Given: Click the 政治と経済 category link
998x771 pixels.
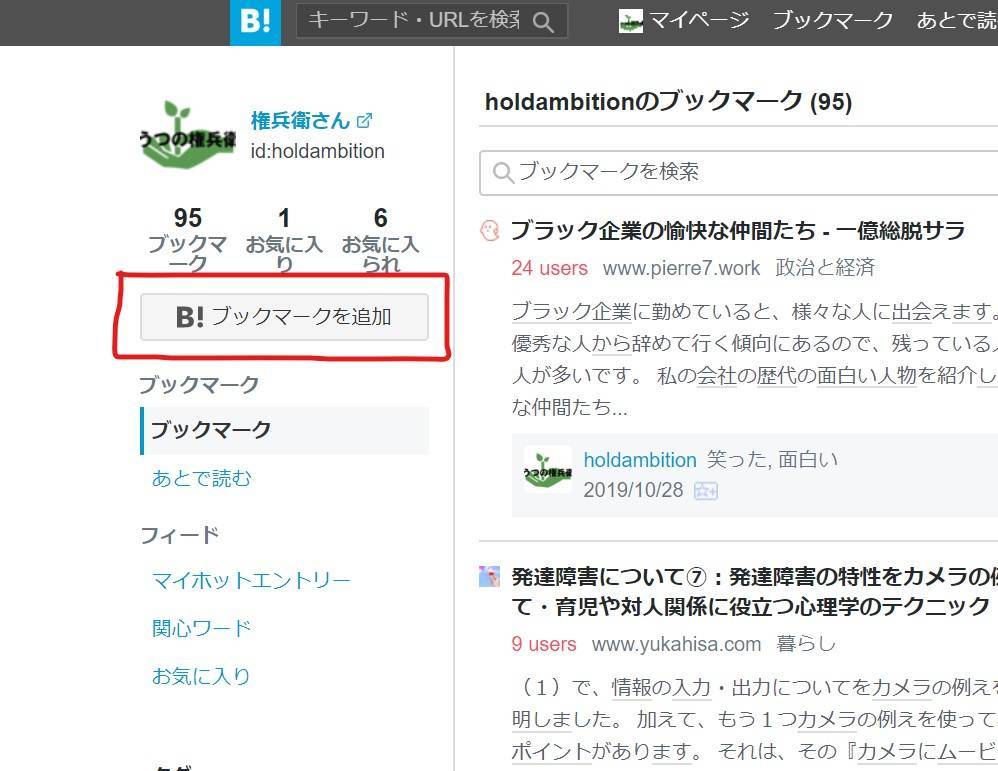Looking at the screenshot, I should (825, 268).
